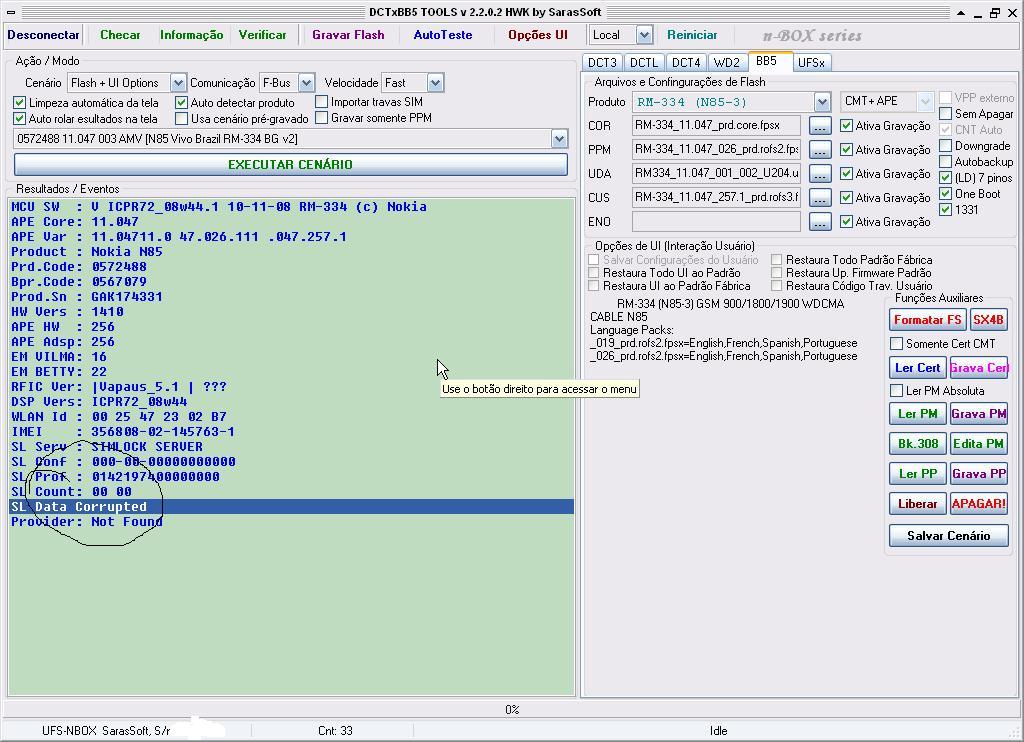
Task: Toggle the One Boot checkbox
Action: pos(945,193)
